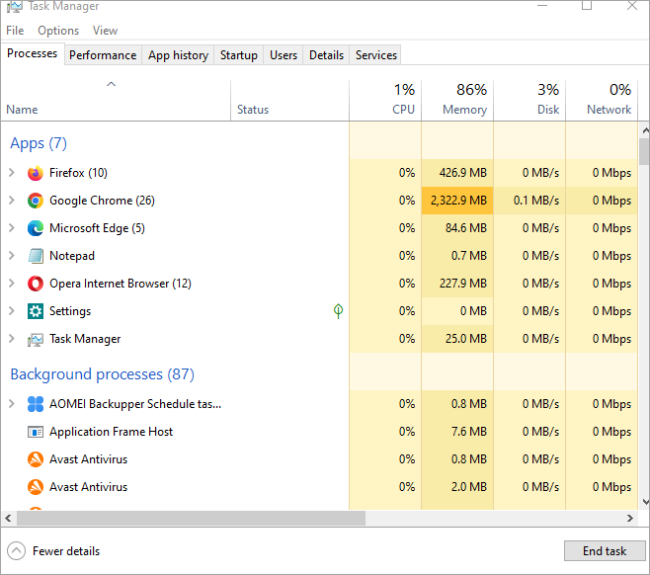The height and width of the screenshot is (575, 650).
Task: Select the Firefox (10) row name
Action: [78, 173]
